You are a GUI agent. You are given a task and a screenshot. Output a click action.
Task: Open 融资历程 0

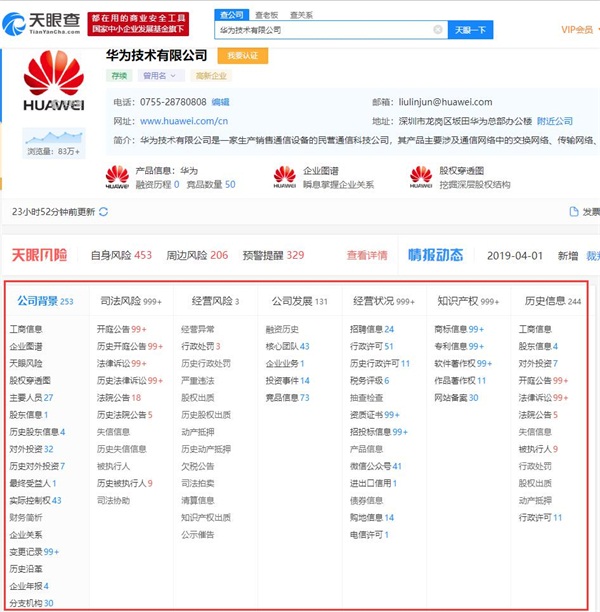[157, 184]
